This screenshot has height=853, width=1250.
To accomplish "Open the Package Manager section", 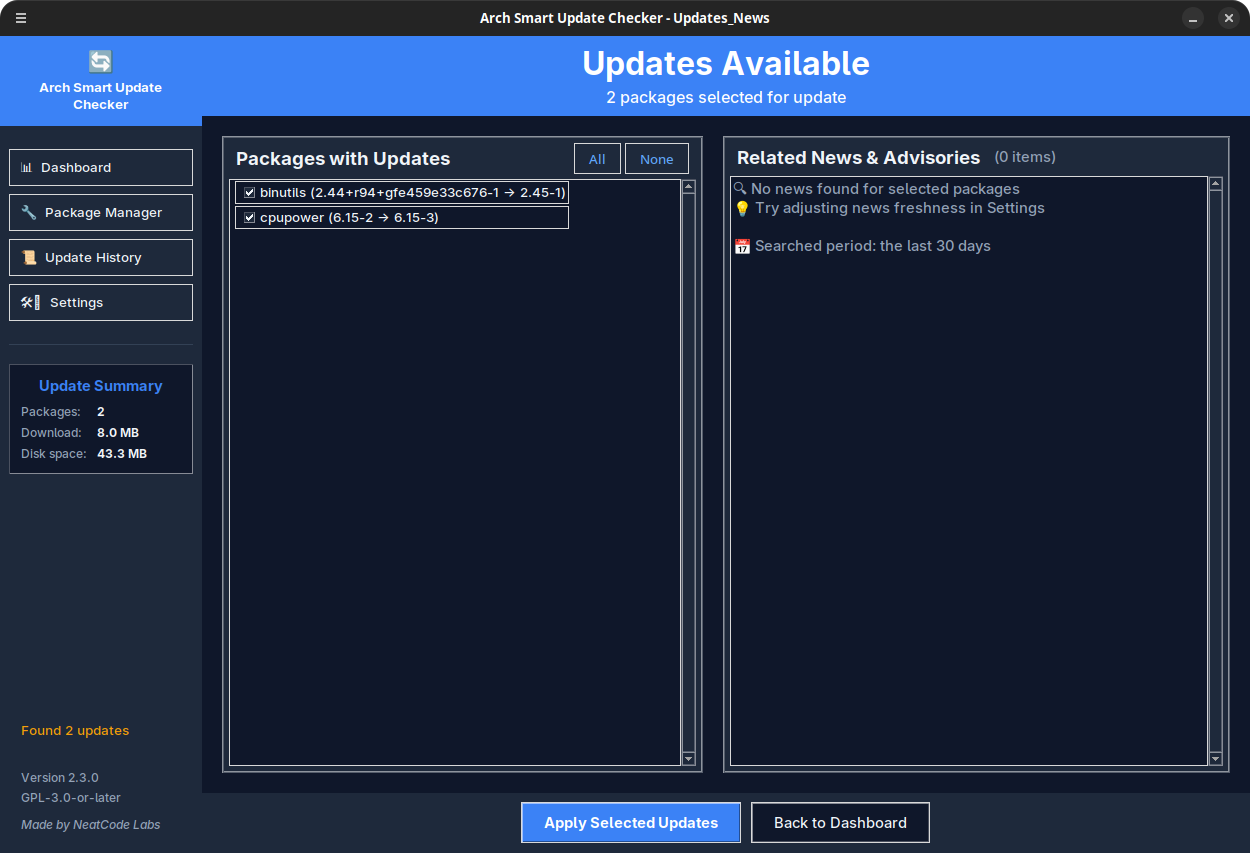I will point(100,212).
